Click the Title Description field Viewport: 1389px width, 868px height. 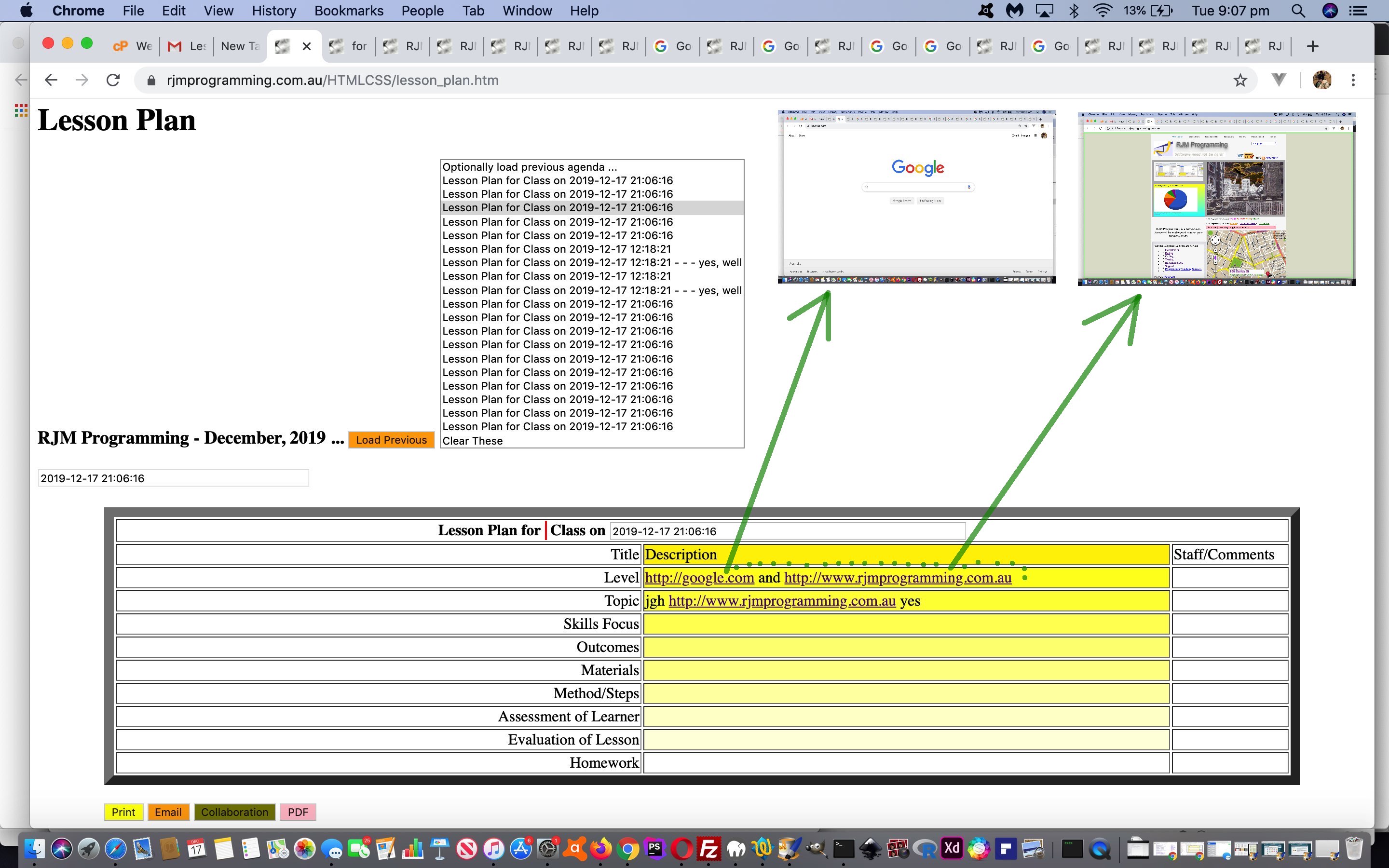click(905, 553)
